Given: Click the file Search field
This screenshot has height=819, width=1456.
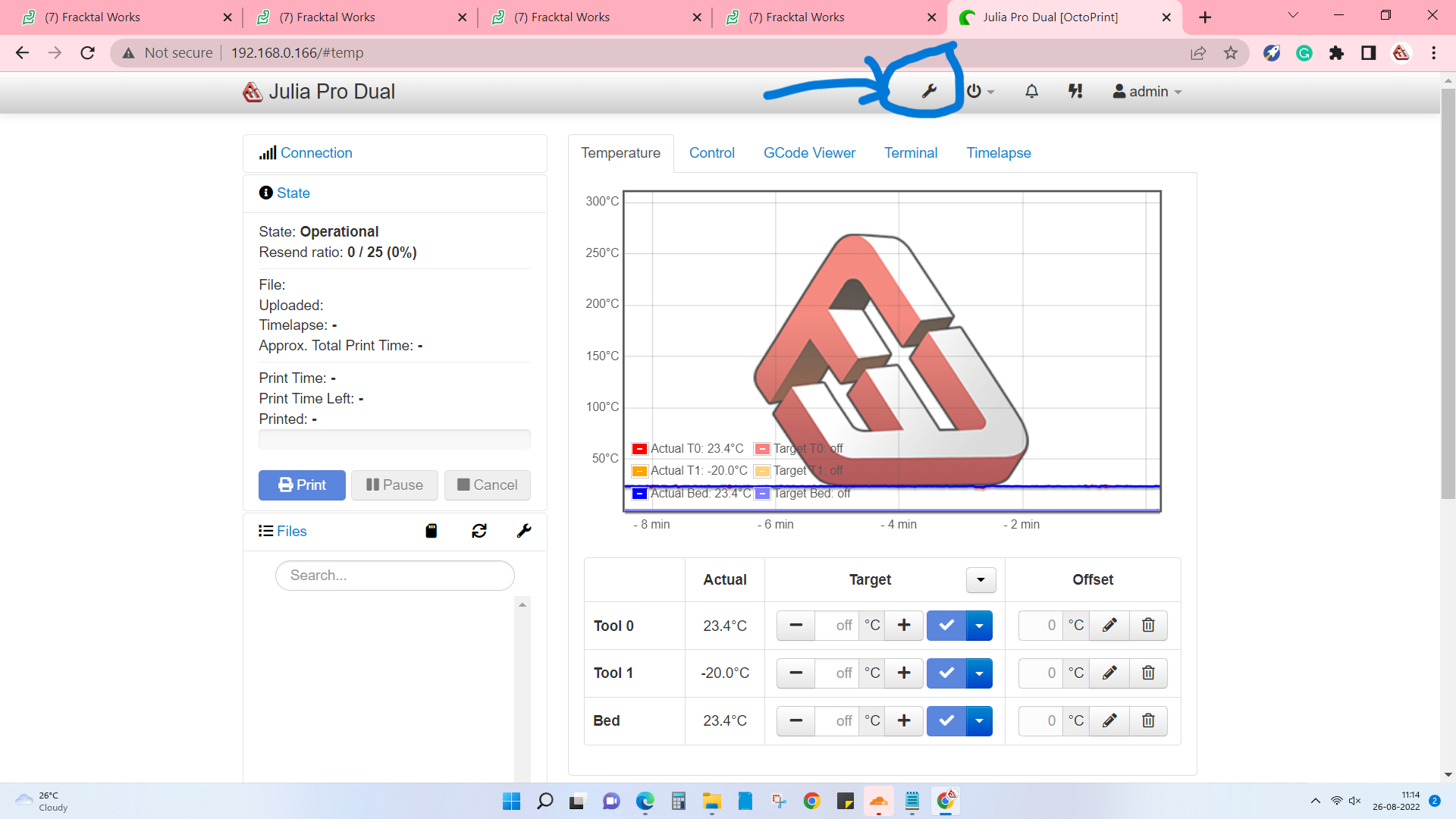Looking at the screenshot, I should (x=394, y=576).
